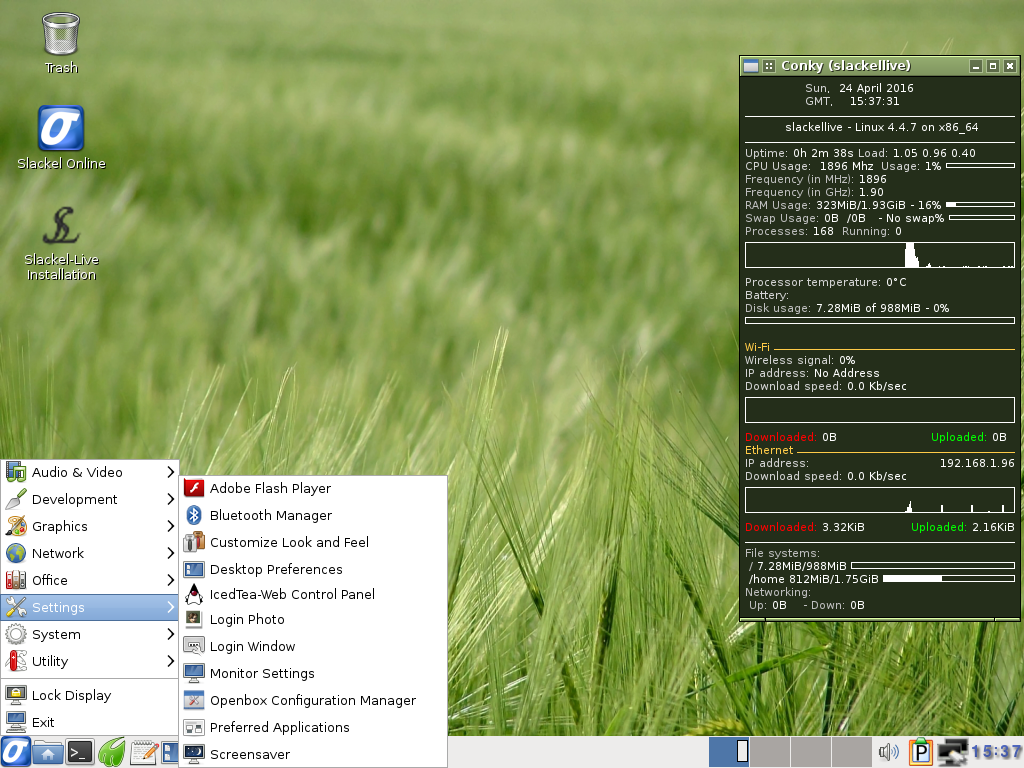Expand the Utility submenu
The image size is (1024, 768).
coord(89,661)
